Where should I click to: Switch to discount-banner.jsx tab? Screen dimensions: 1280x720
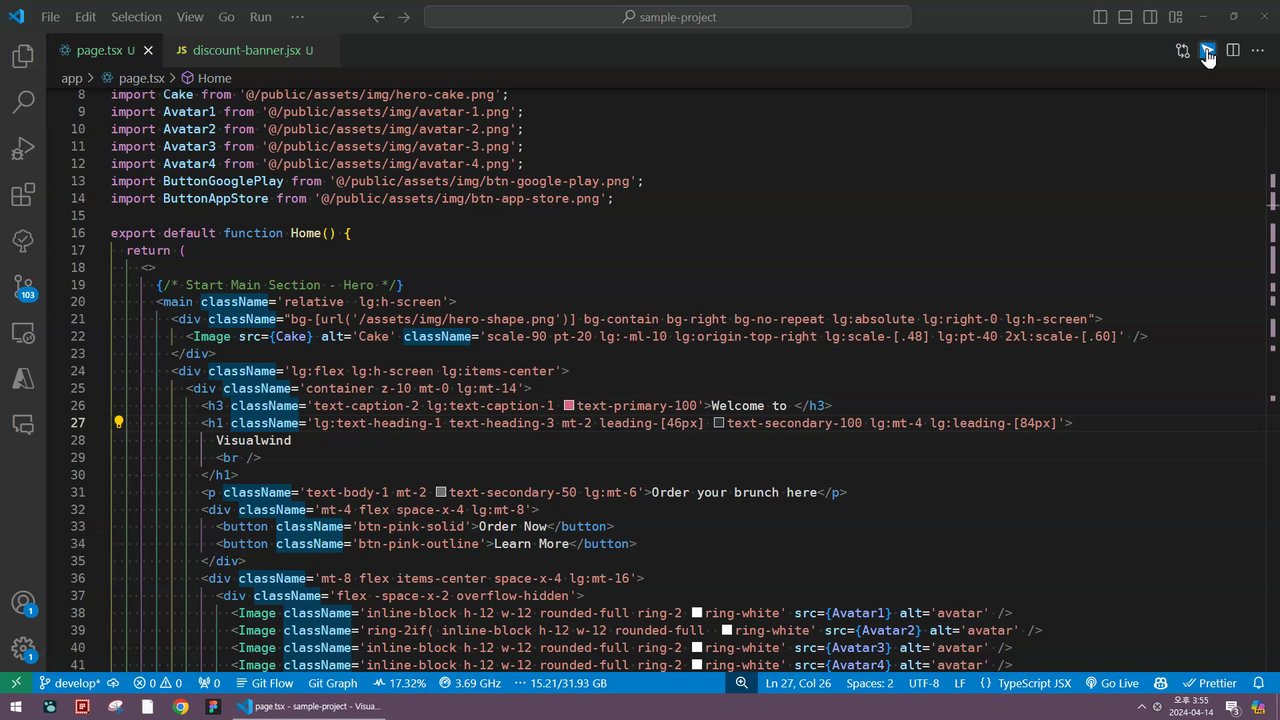click(246, 50)
